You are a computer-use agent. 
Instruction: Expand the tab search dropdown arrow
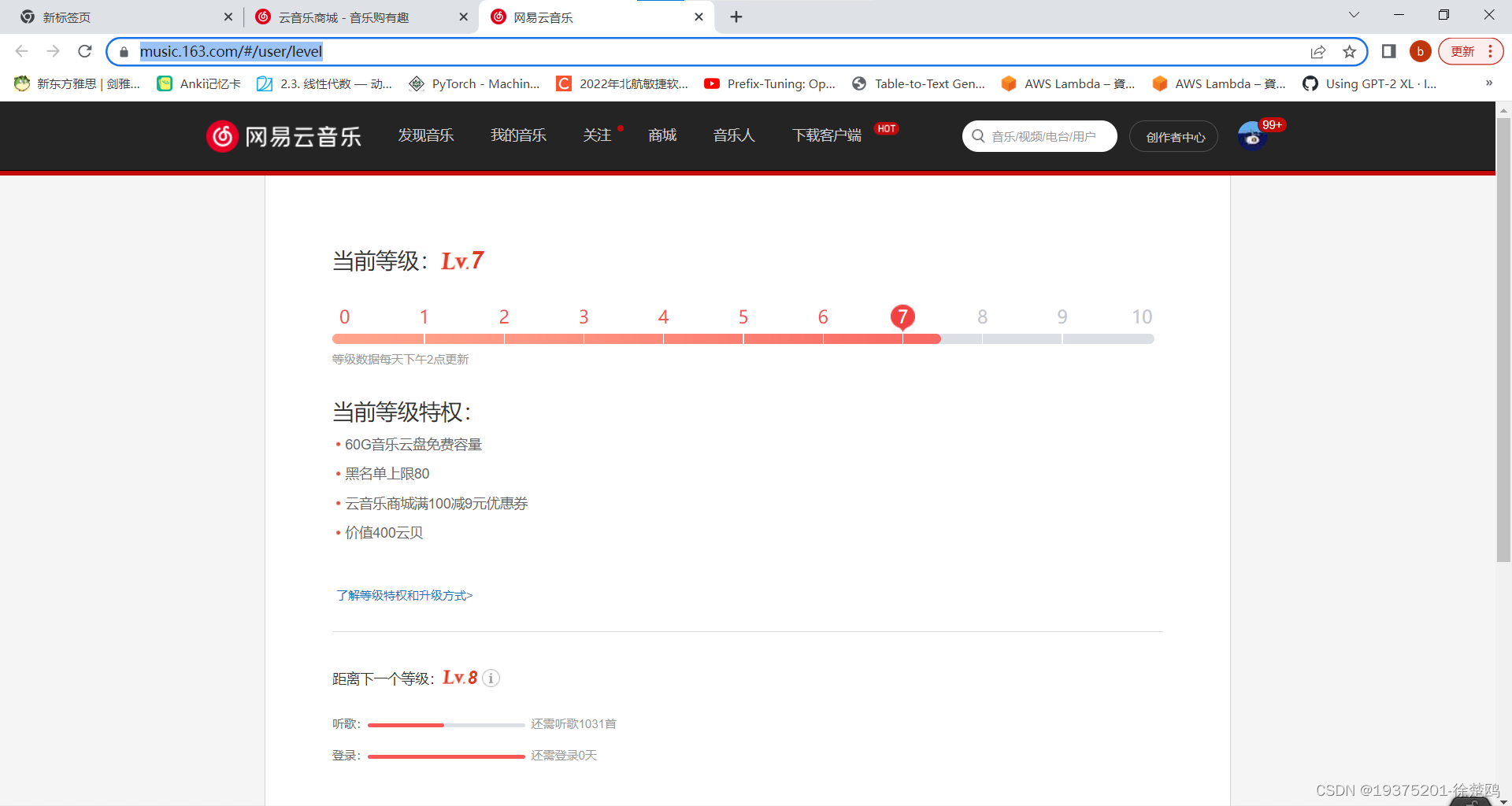click(x=1354, y=15)
